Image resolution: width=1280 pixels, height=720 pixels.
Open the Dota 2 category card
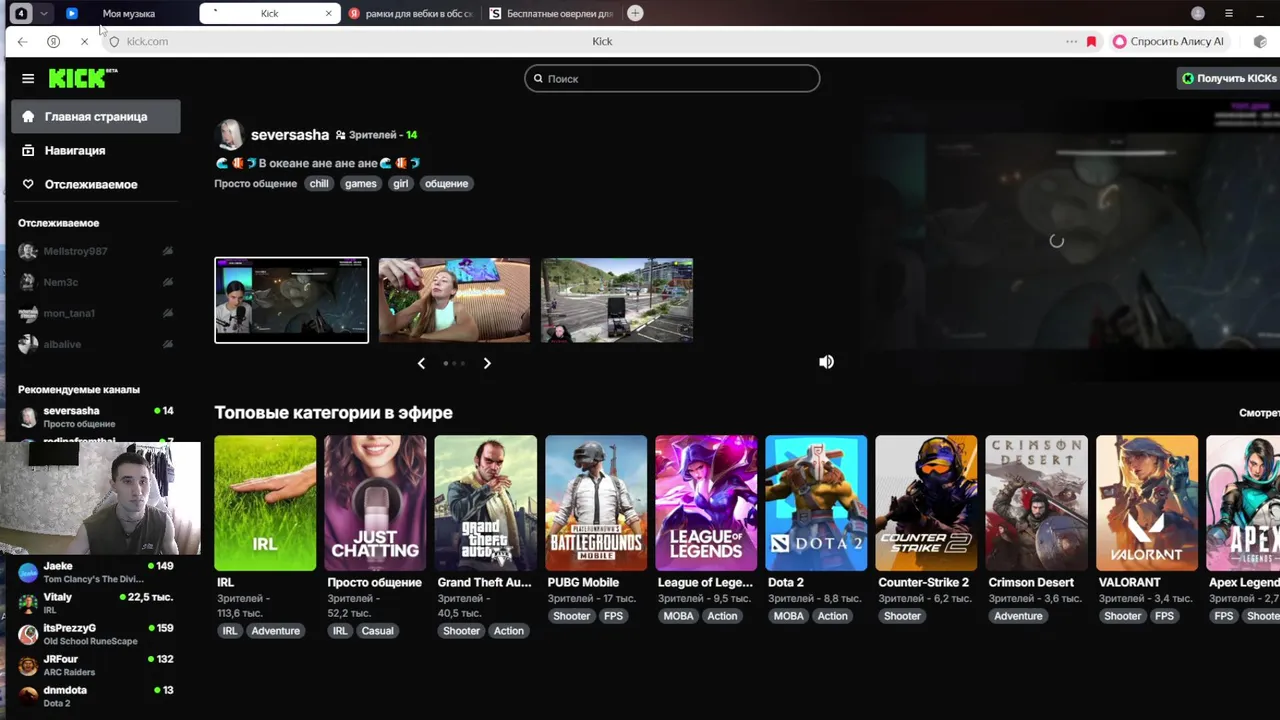click(816, 503)
